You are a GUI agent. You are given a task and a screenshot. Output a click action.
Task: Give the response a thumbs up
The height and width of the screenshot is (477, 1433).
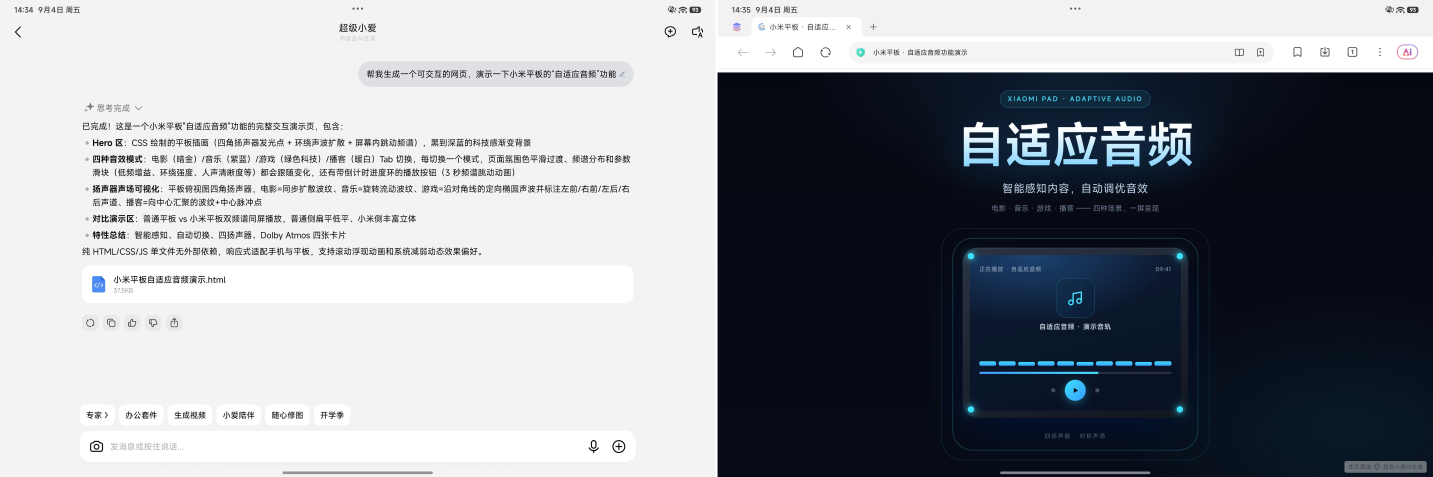pyautogui.click(x=132, y=323)
